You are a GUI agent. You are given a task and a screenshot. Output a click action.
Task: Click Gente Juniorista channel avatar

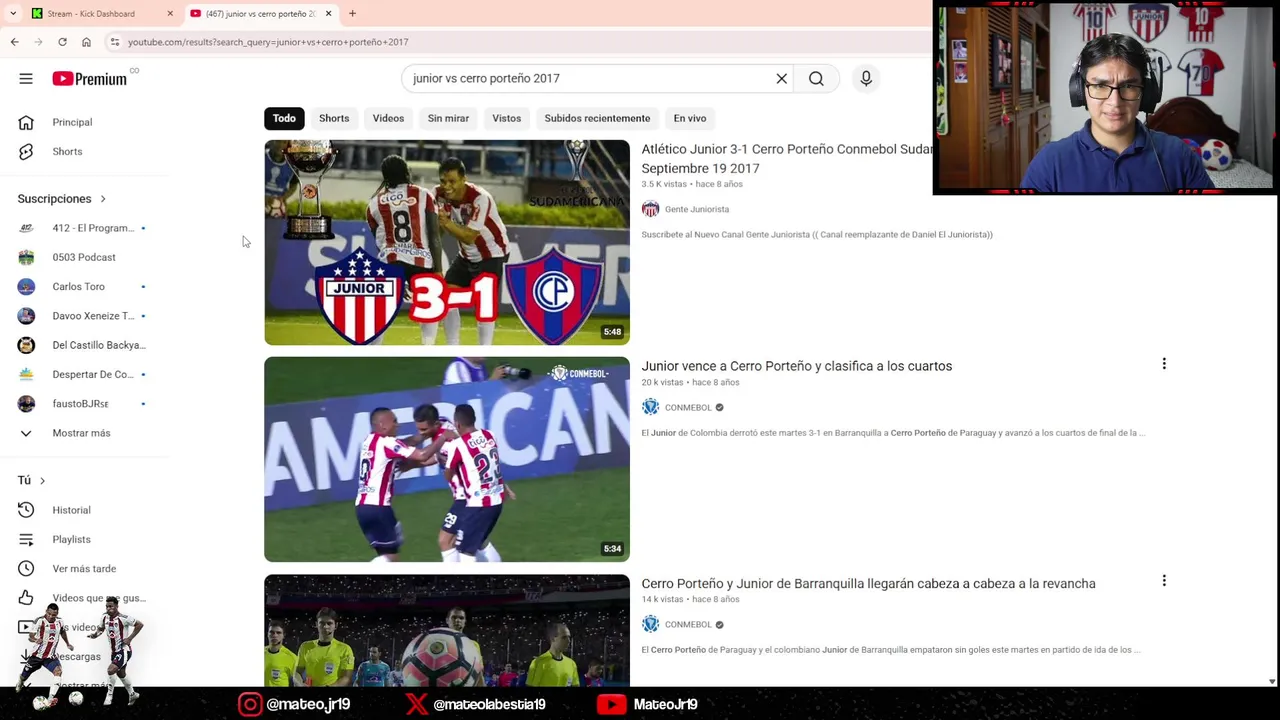(x=650, y=209)
